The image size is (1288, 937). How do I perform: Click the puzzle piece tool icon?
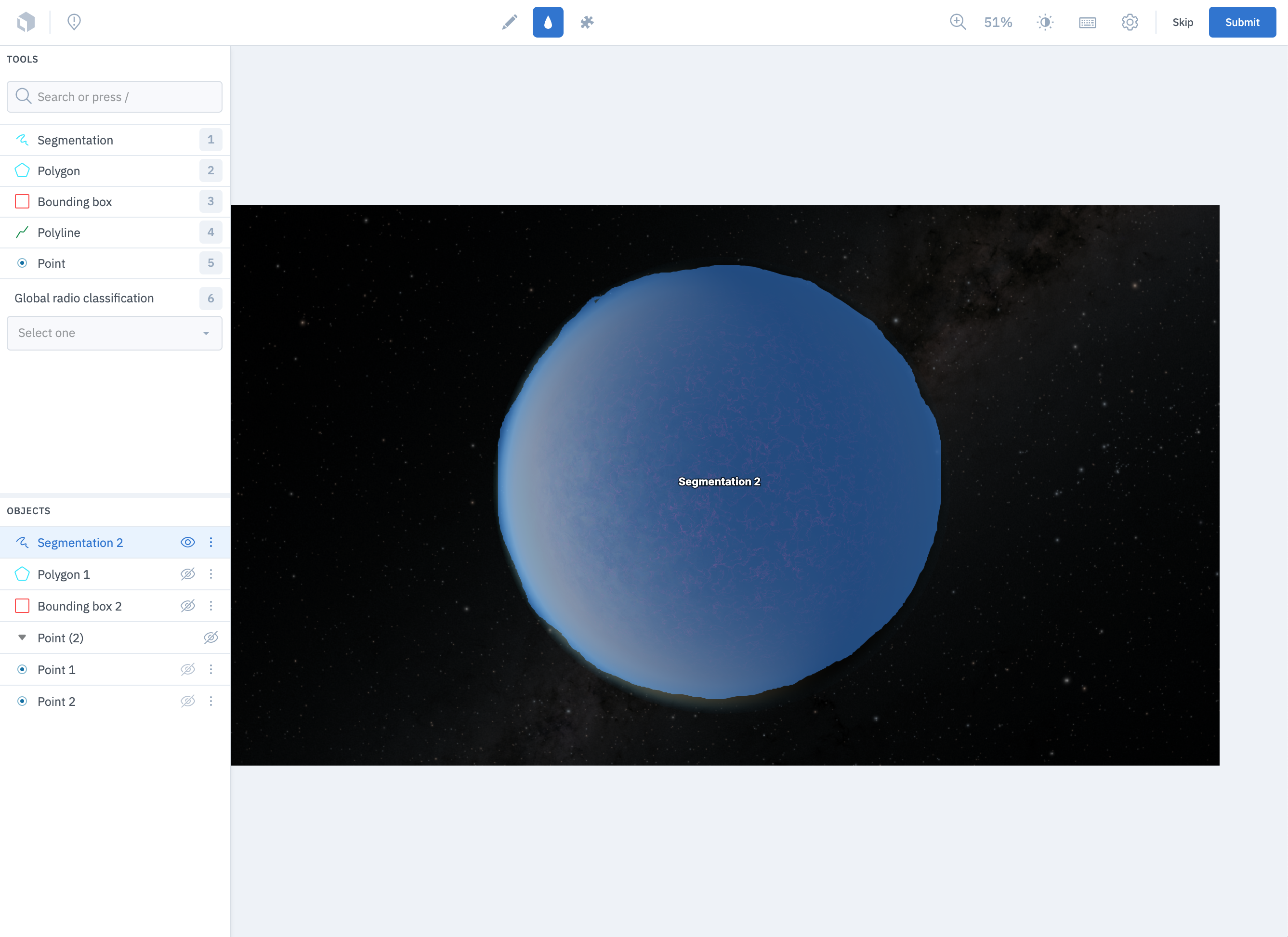click(x=587, y=22)
